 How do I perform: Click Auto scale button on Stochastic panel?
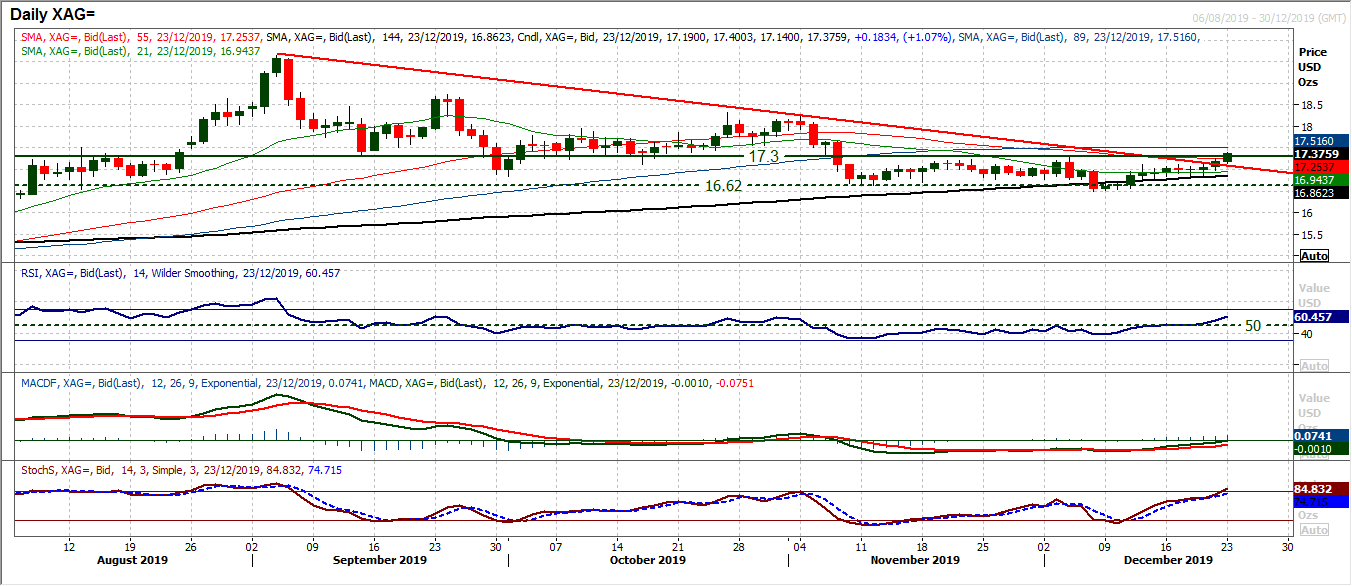pyautogui.click(x=1314, y=530)
